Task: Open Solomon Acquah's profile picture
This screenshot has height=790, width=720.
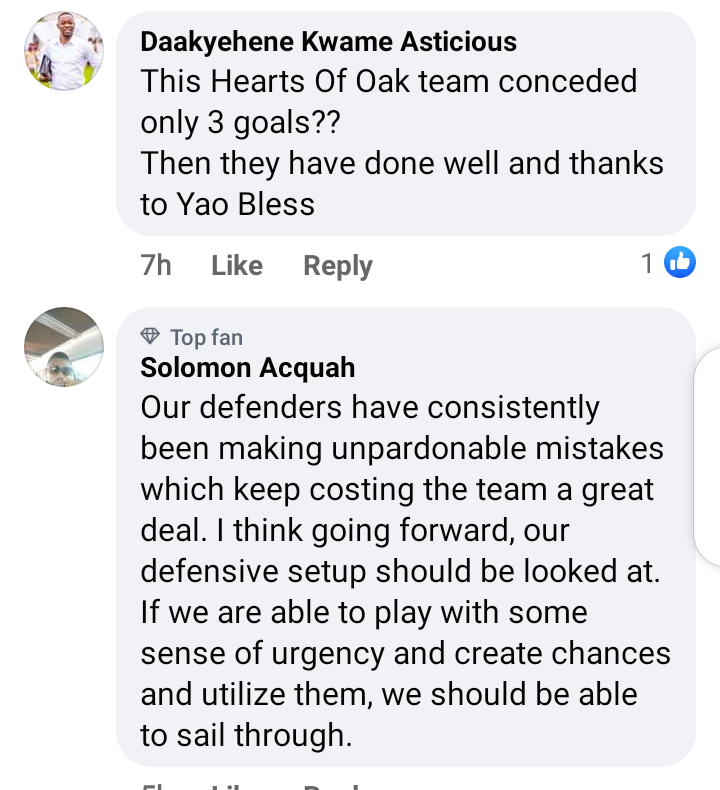Action: pos(63,347)
